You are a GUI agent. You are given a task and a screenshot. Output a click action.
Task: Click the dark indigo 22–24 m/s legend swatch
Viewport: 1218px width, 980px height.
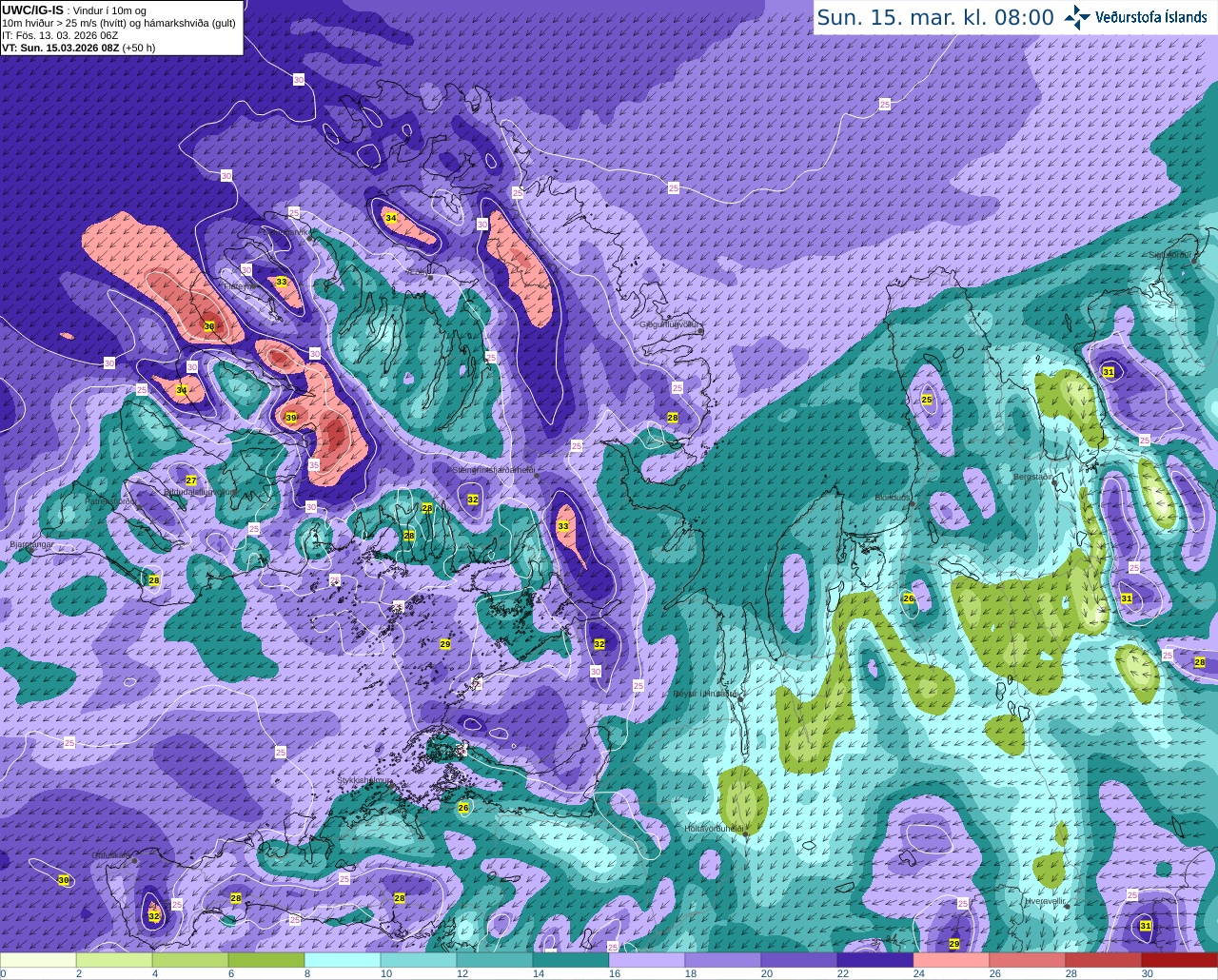[x=875, y=960]
